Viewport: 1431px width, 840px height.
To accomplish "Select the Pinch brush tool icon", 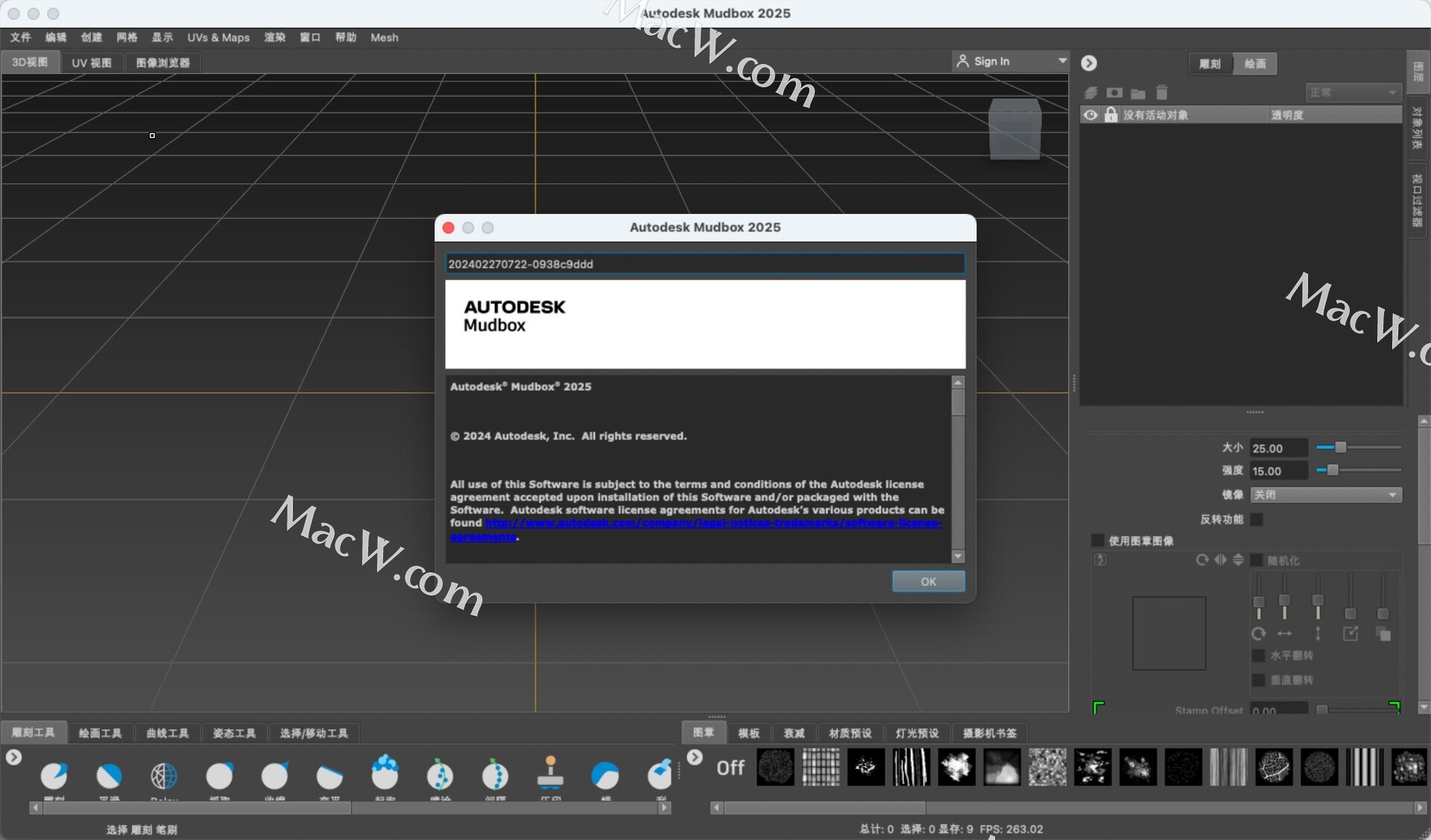I will point(274,776).
